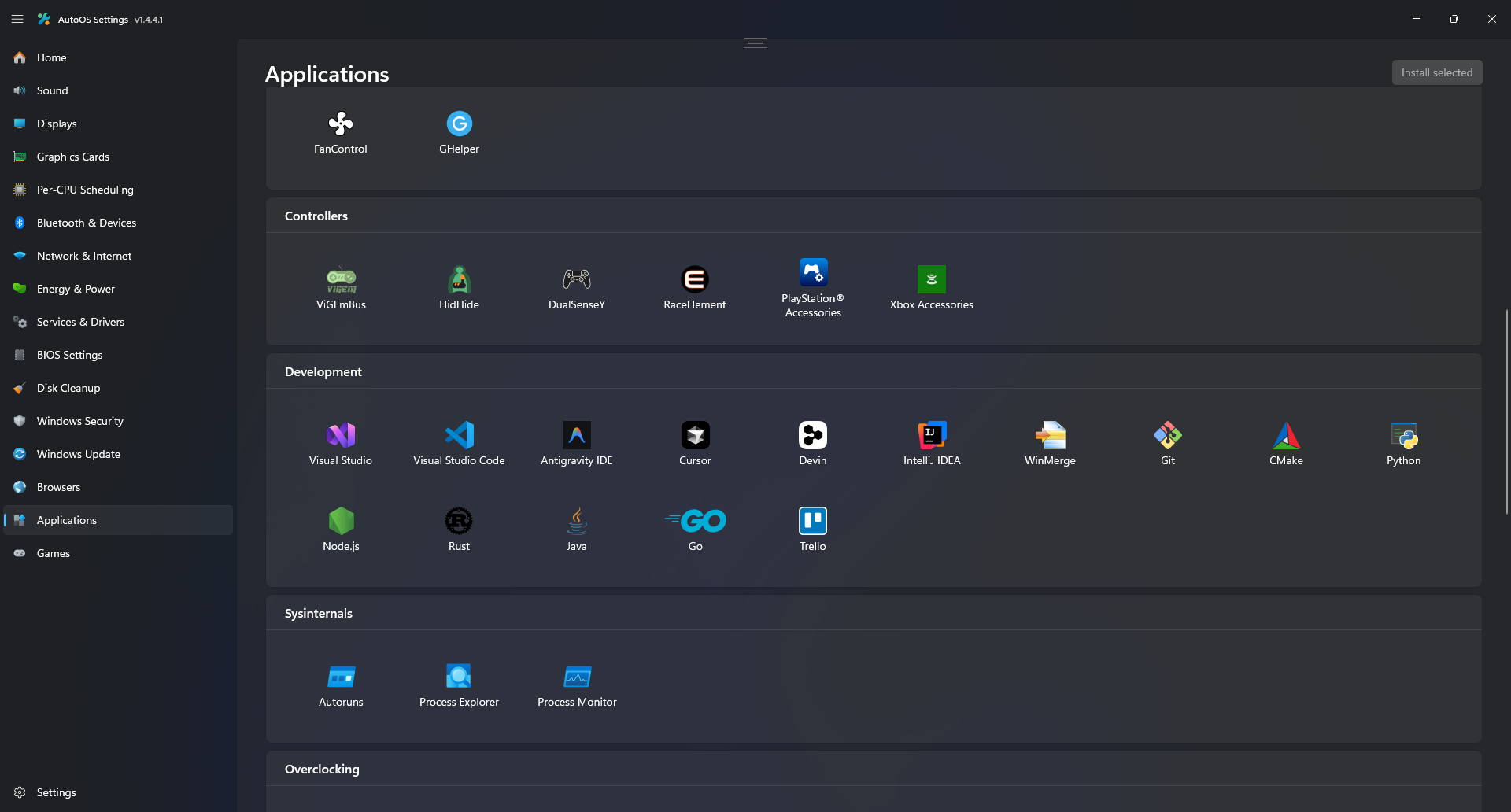Image resolution: width=1511 pixels, height=812 pixels.
Task: Select the Visual Studio icon
Action: coord(341,435)
